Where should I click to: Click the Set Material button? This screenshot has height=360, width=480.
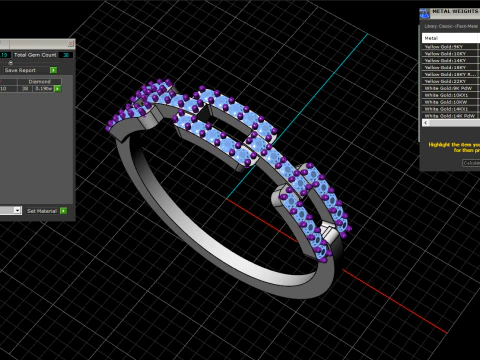(x=42, y=211)
